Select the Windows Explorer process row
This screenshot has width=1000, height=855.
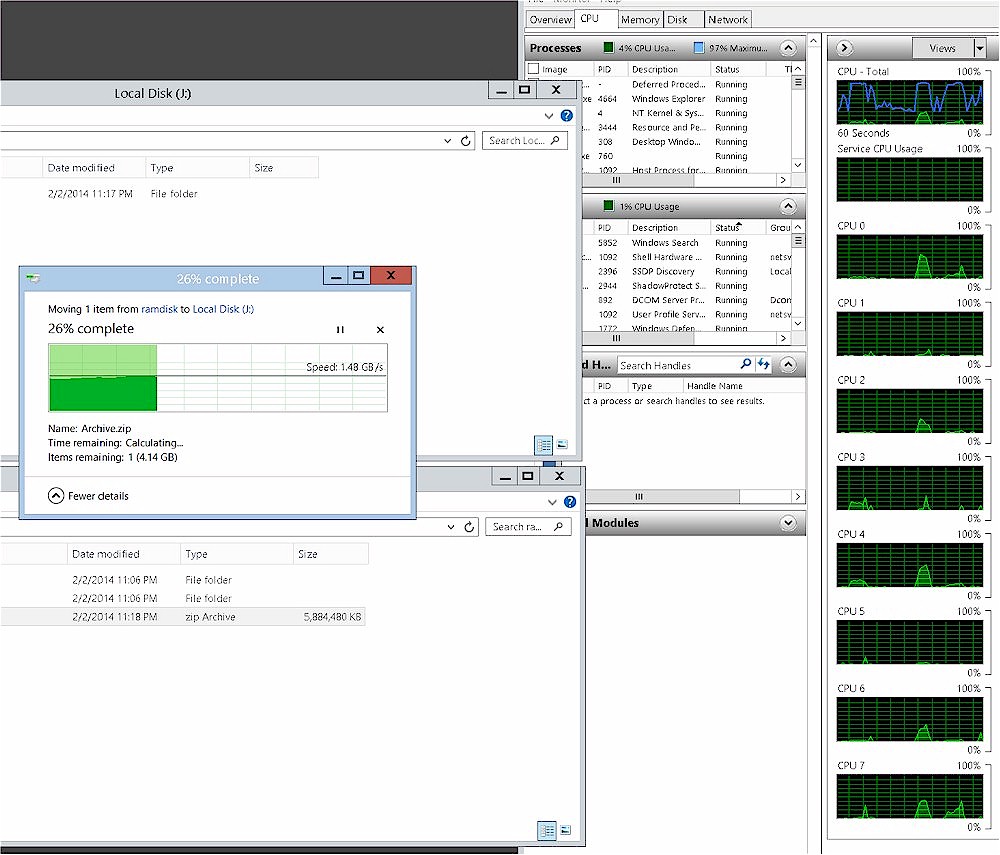(x=686, y=99)
